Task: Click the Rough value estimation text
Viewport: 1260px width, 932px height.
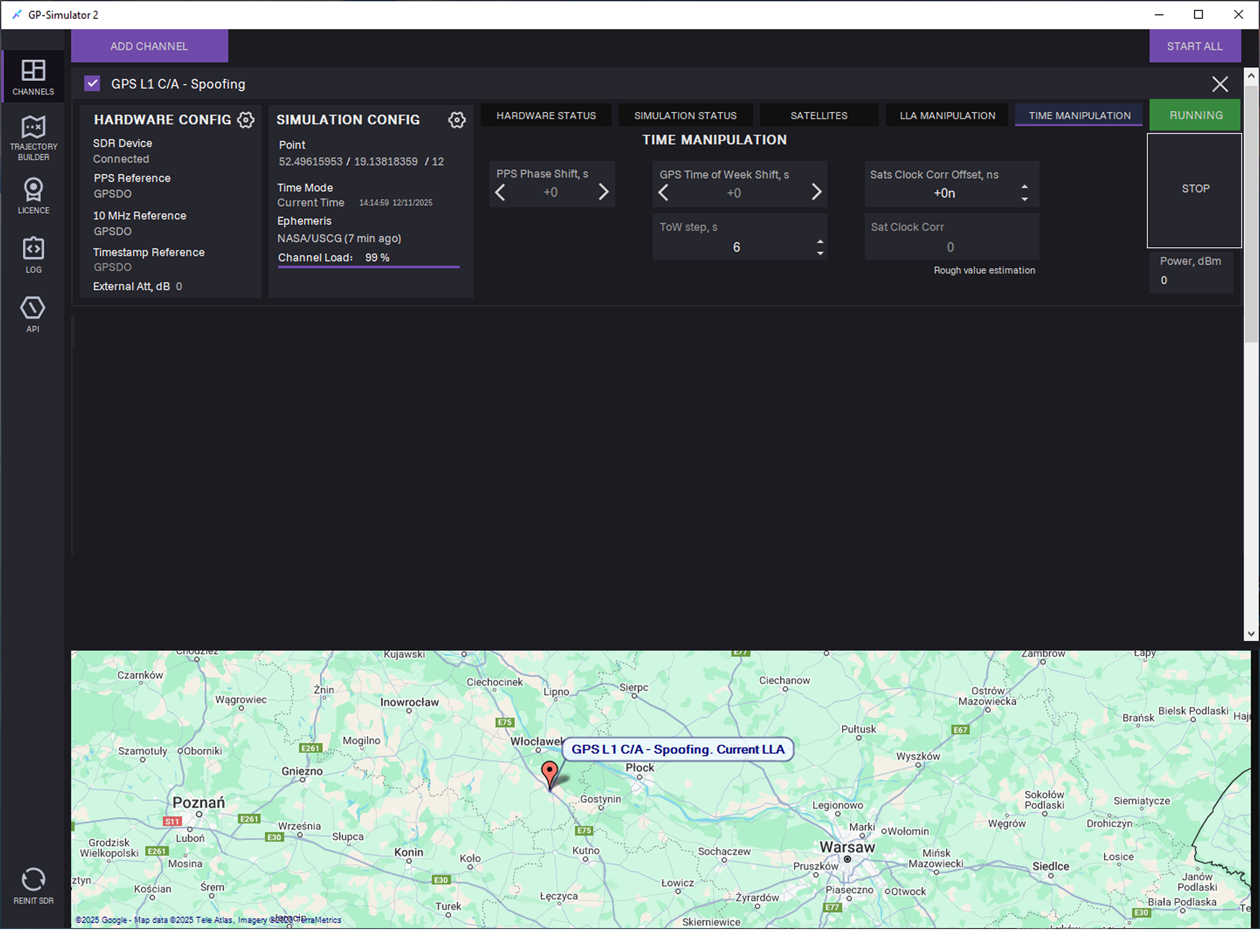Action: tap(984, 271)
